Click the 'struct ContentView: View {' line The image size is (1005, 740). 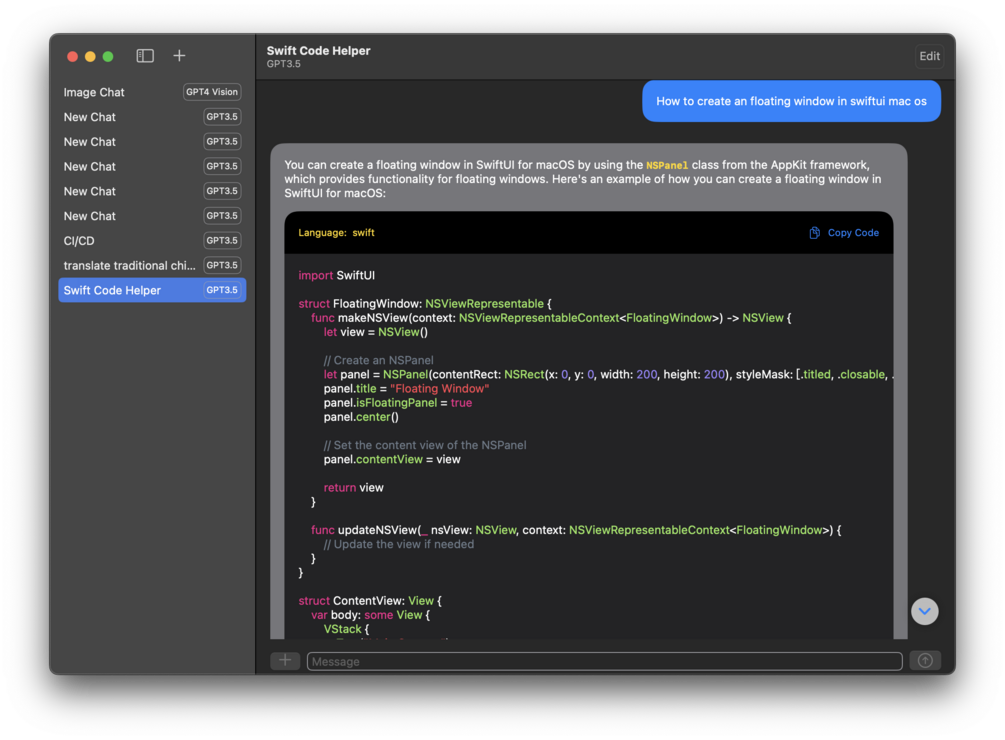(370, 601)
